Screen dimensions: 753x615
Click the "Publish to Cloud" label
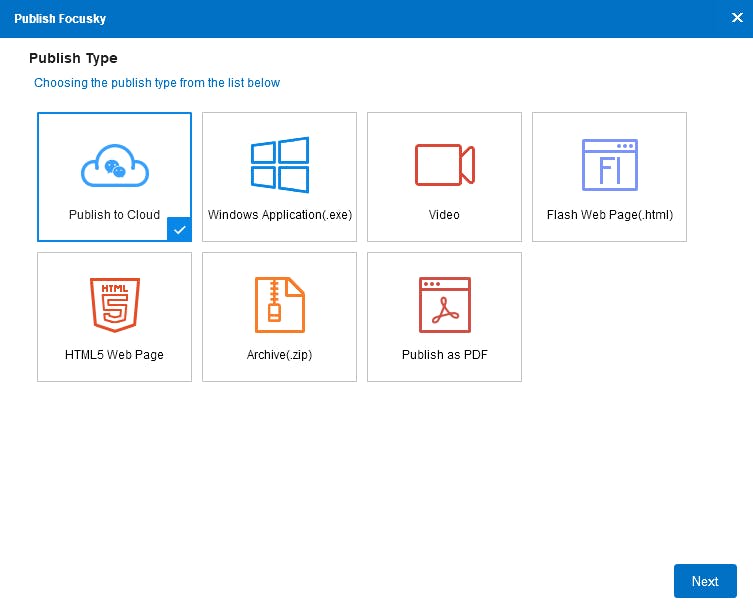point(114,215)
